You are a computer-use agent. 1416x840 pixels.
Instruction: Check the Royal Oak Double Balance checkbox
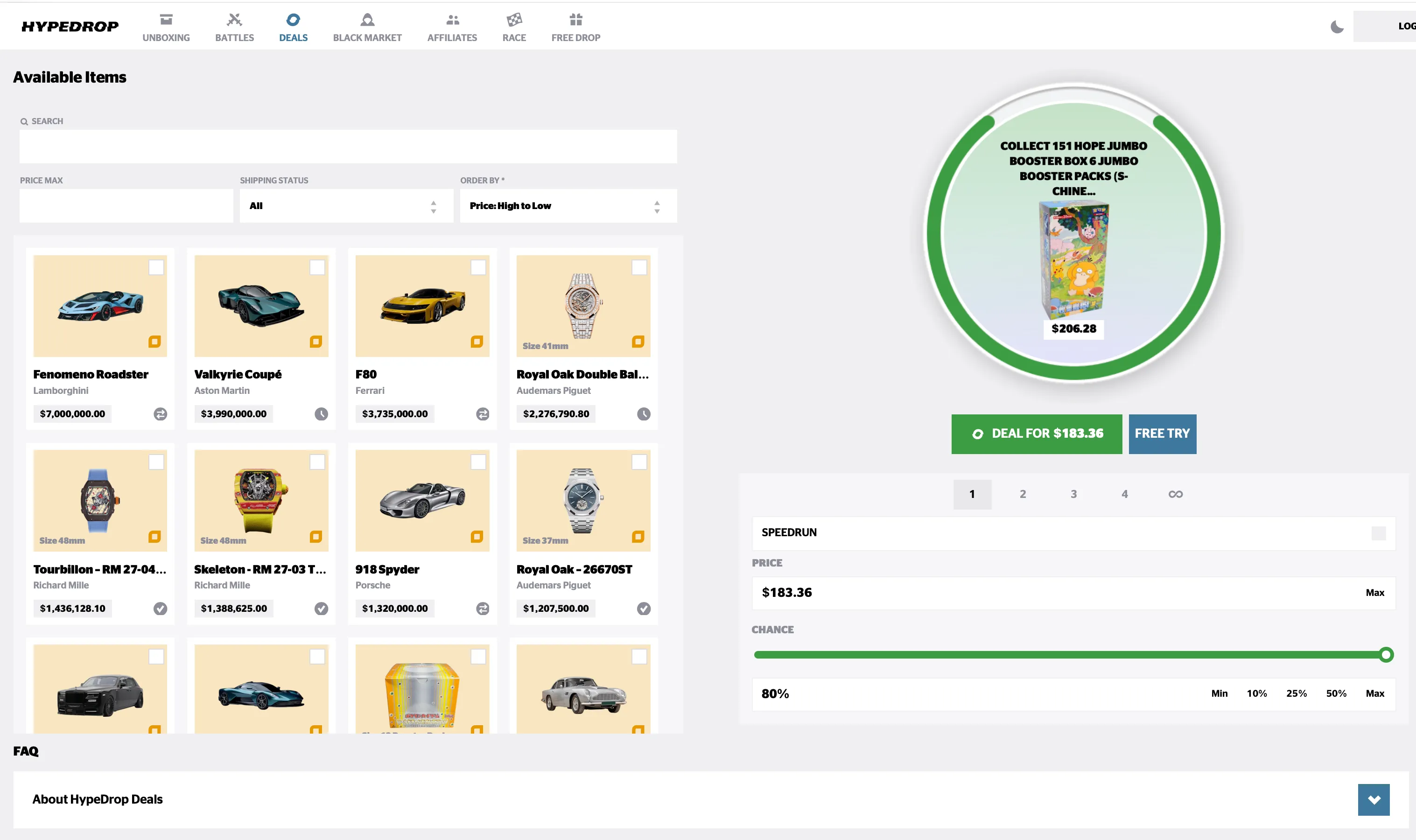(639, 267)
